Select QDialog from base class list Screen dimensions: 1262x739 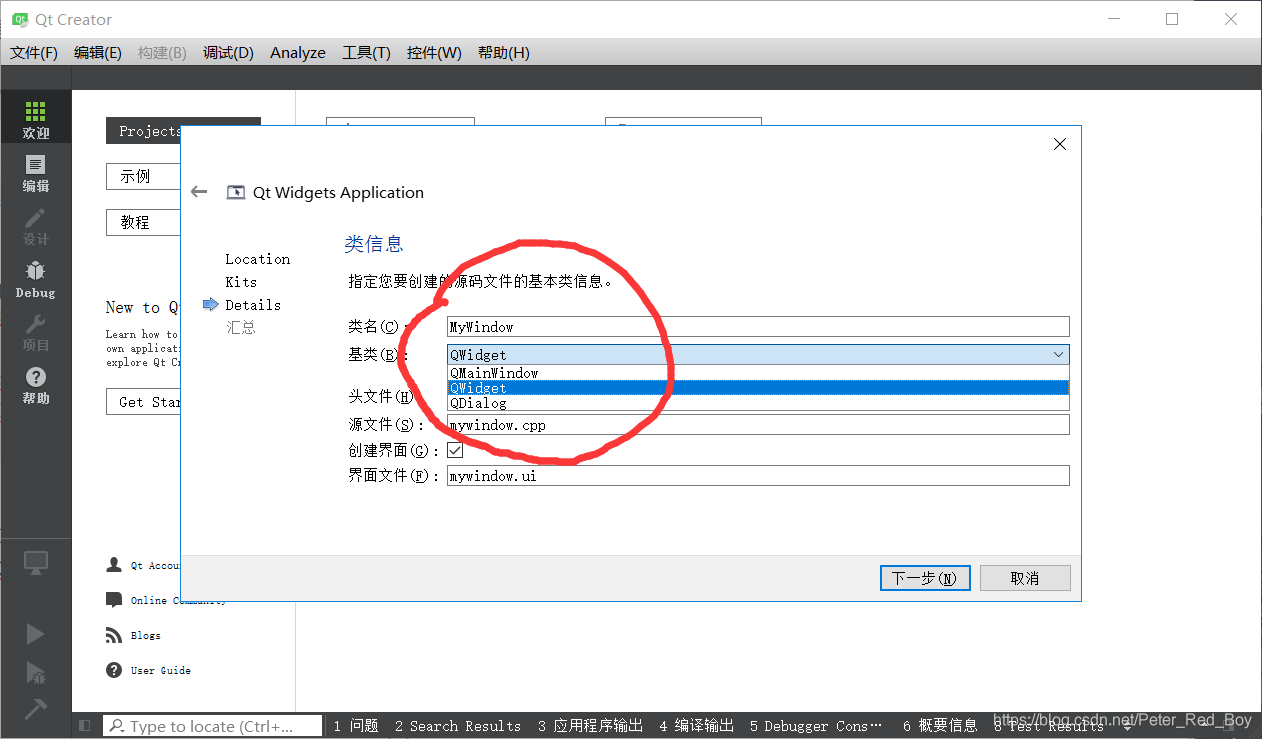758,403
